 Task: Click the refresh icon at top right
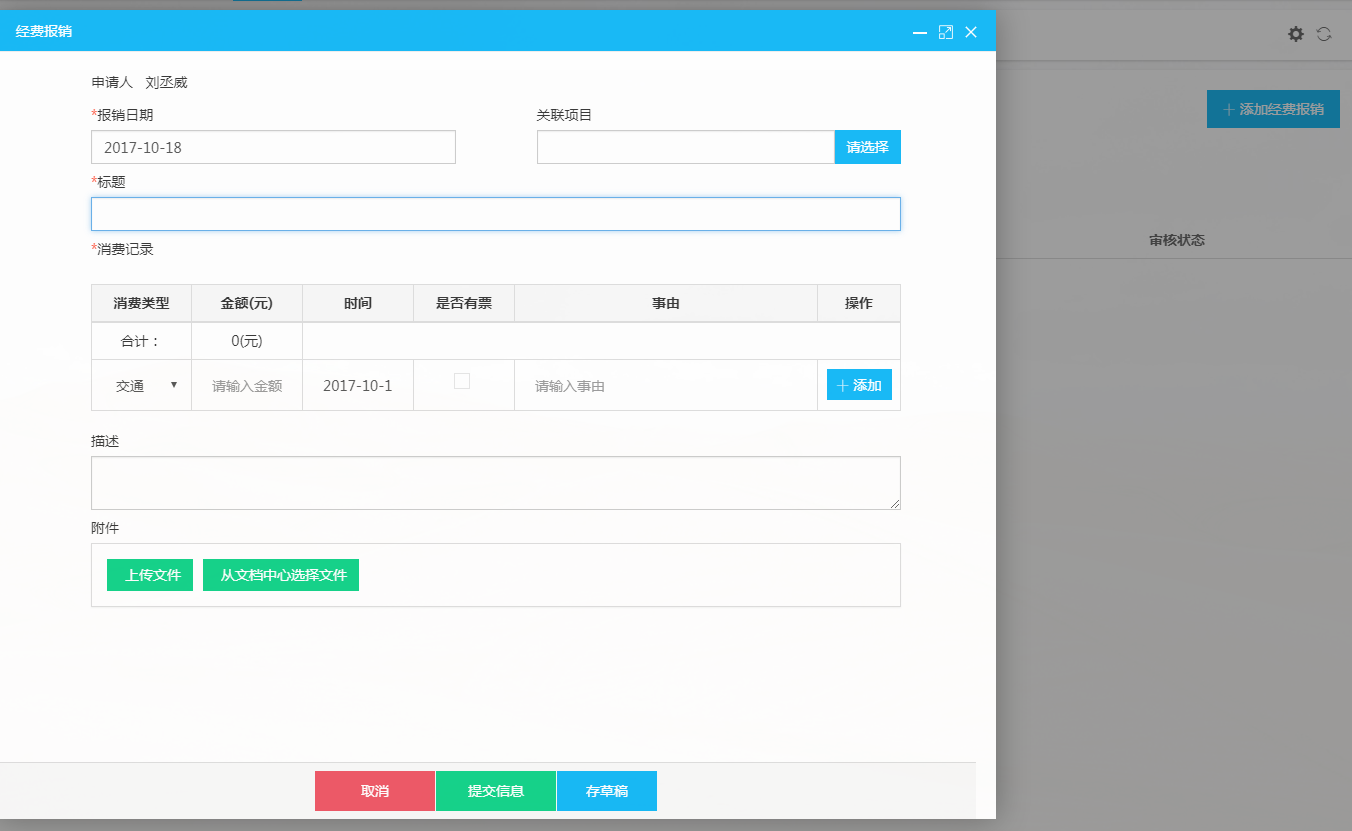tap(1324, 34)
